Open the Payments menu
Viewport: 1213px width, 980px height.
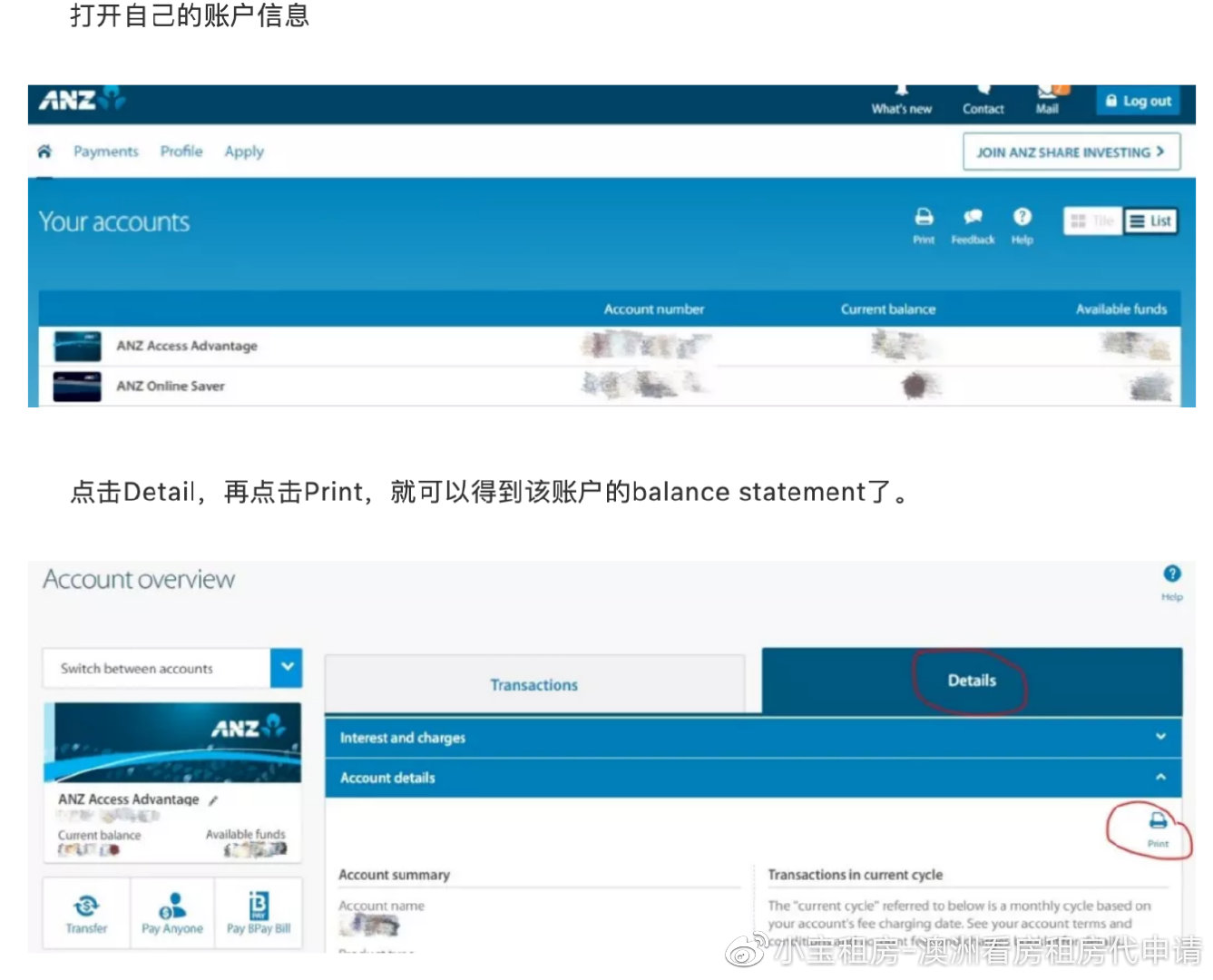tap(105, 151)
